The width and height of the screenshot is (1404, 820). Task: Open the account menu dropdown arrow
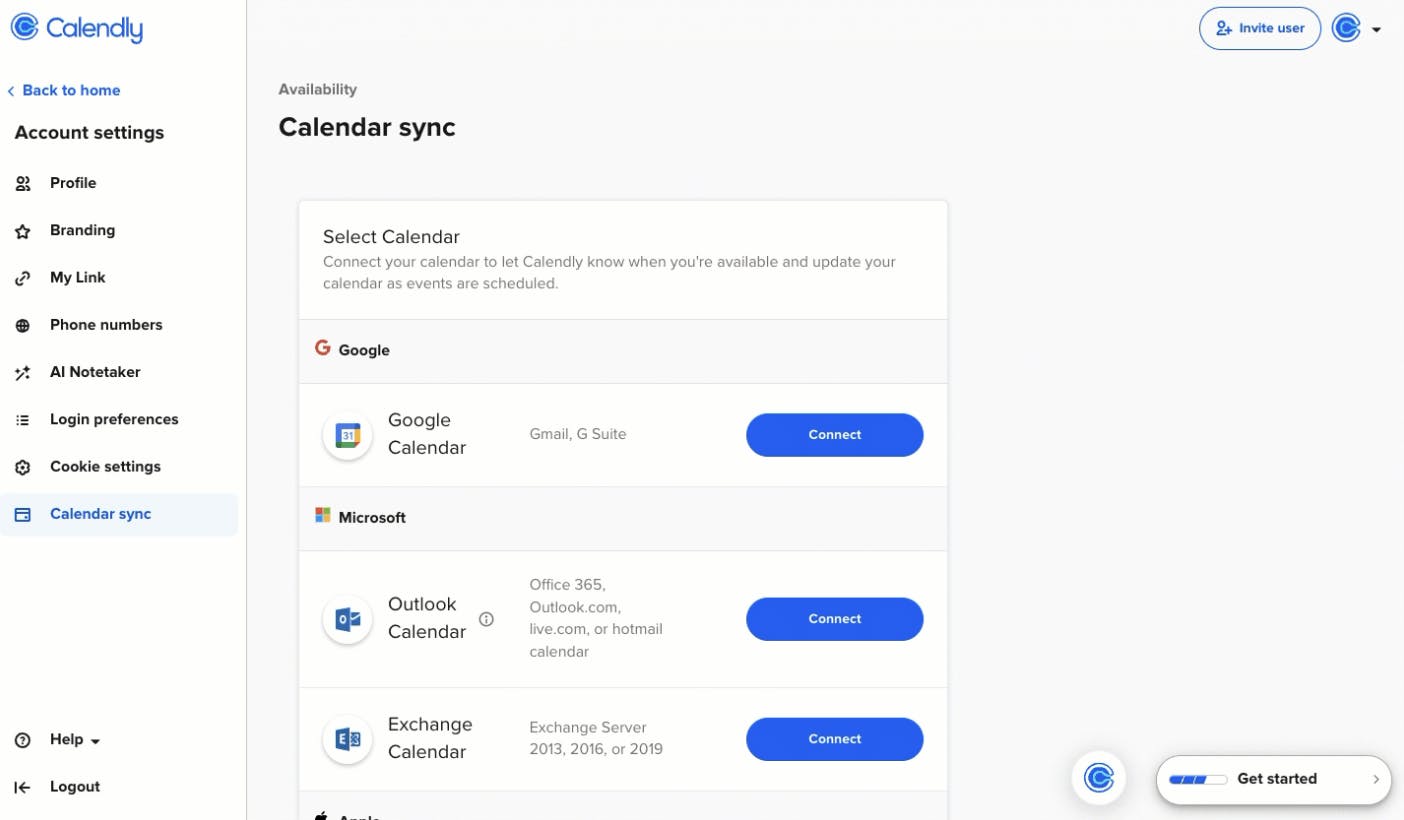(1377, 30)
